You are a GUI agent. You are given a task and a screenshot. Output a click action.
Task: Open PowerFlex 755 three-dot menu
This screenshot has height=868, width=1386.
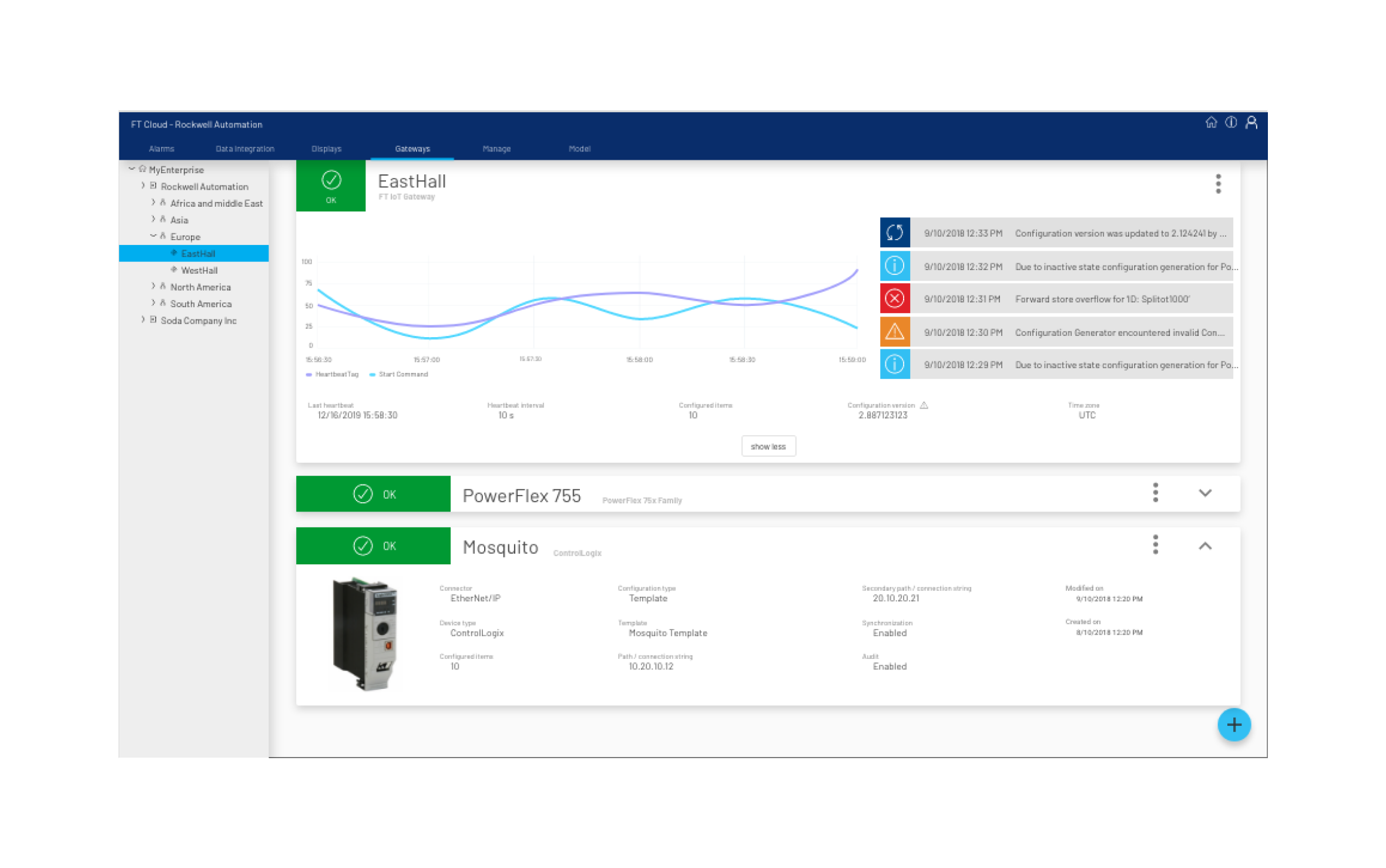click(x=1155, y=493)
